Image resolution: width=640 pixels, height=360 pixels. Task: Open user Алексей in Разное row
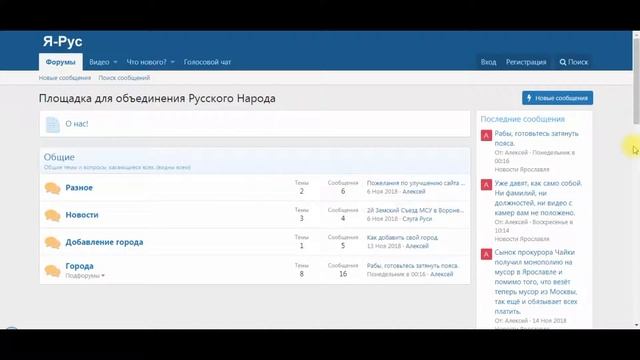point(414,191)
